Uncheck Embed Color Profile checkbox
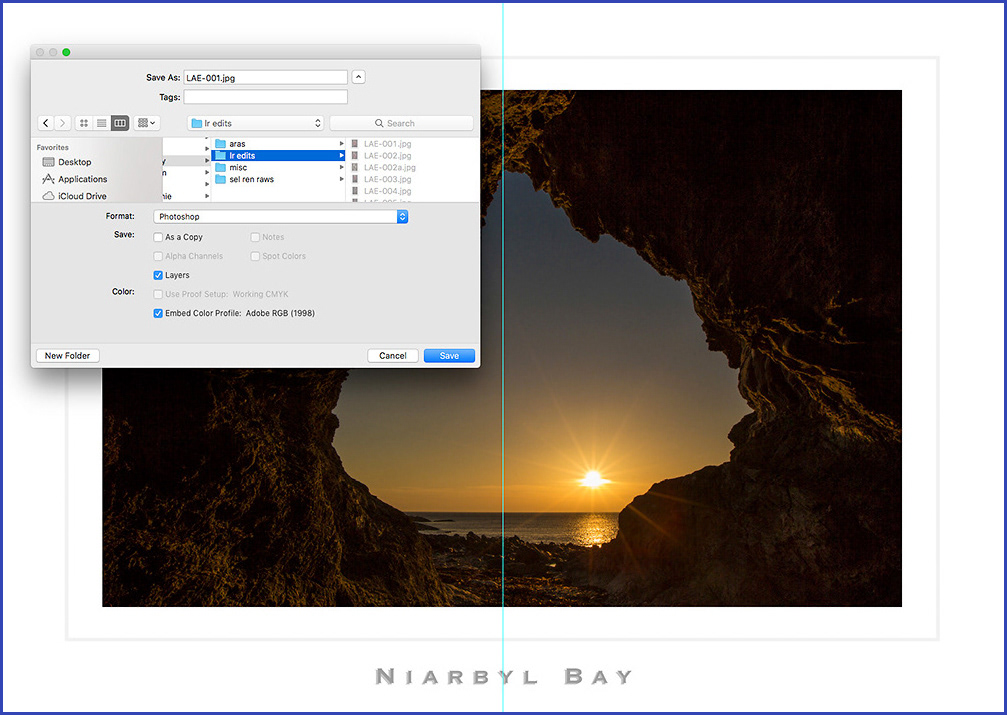1007x715 pixels. click(x=158, y=313)
